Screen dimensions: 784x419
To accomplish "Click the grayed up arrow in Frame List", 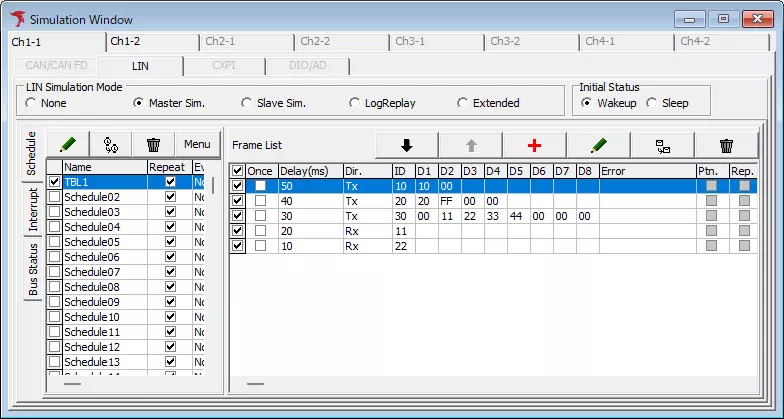I will 471,146.
